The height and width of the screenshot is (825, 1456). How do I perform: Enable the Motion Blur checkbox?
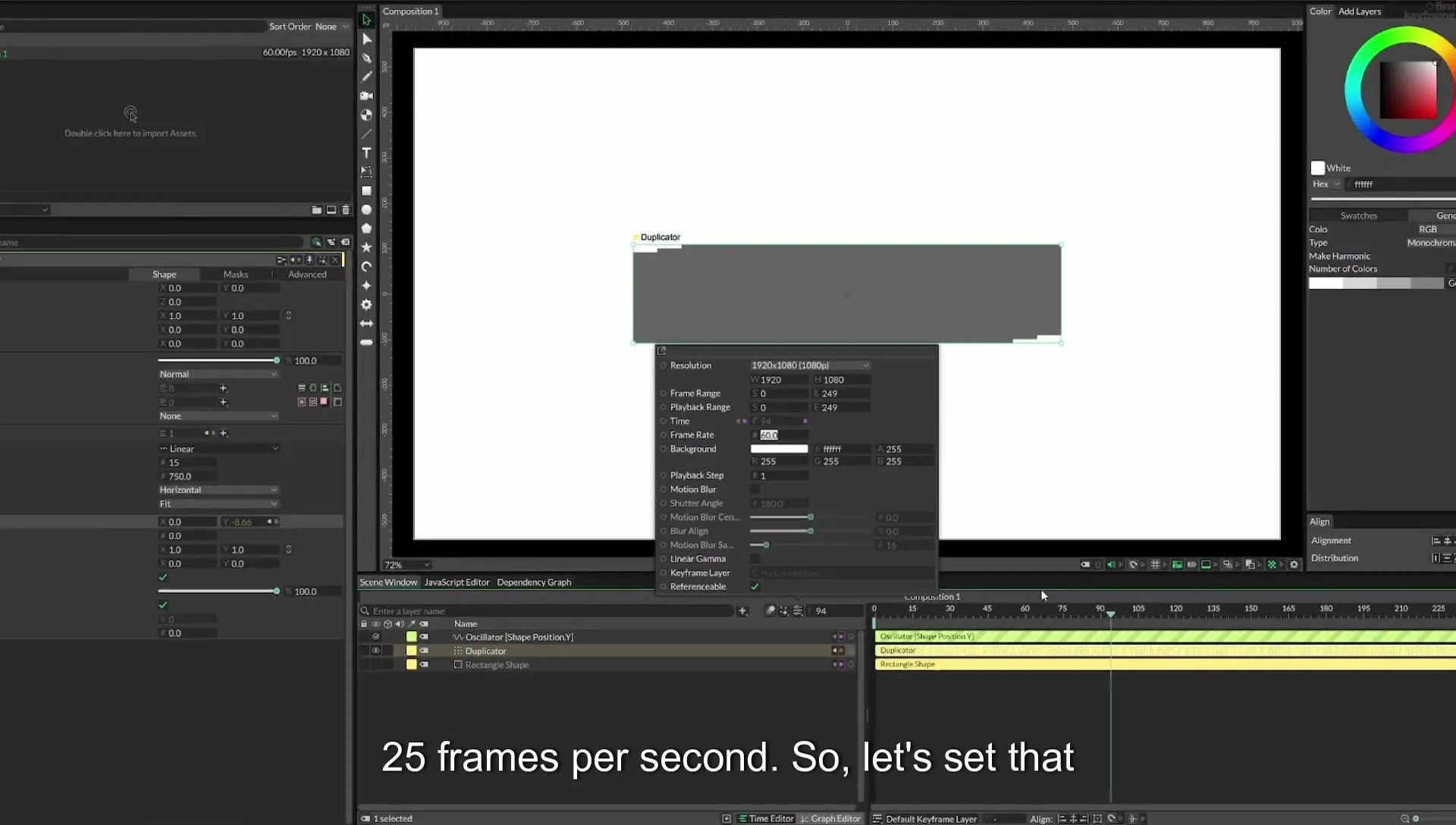pyautogui.click(x=755, y=490)
